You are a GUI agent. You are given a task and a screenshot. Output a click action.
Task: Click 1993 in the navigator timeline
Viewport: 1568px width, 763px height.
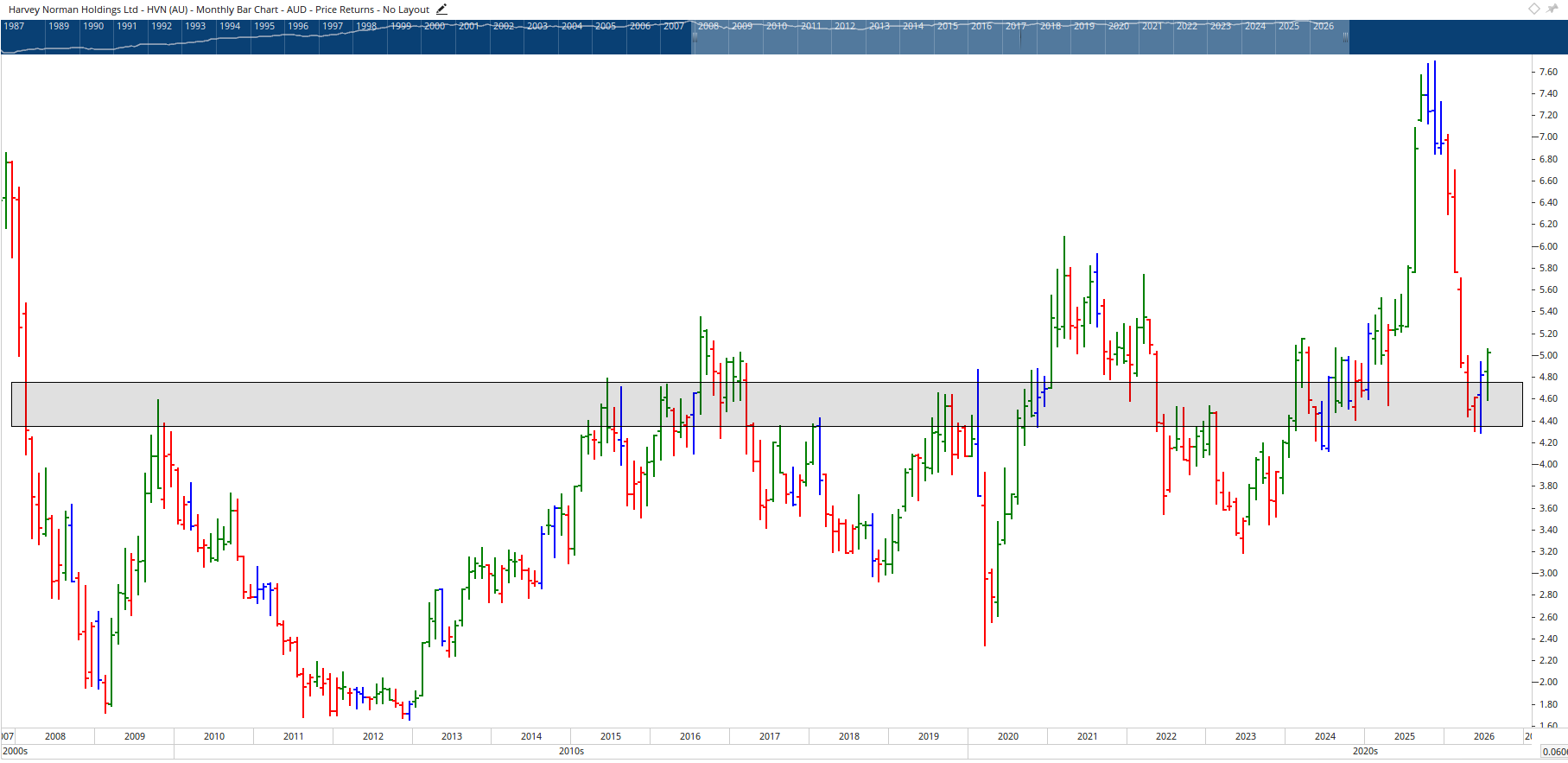click(x=196, y=26)
